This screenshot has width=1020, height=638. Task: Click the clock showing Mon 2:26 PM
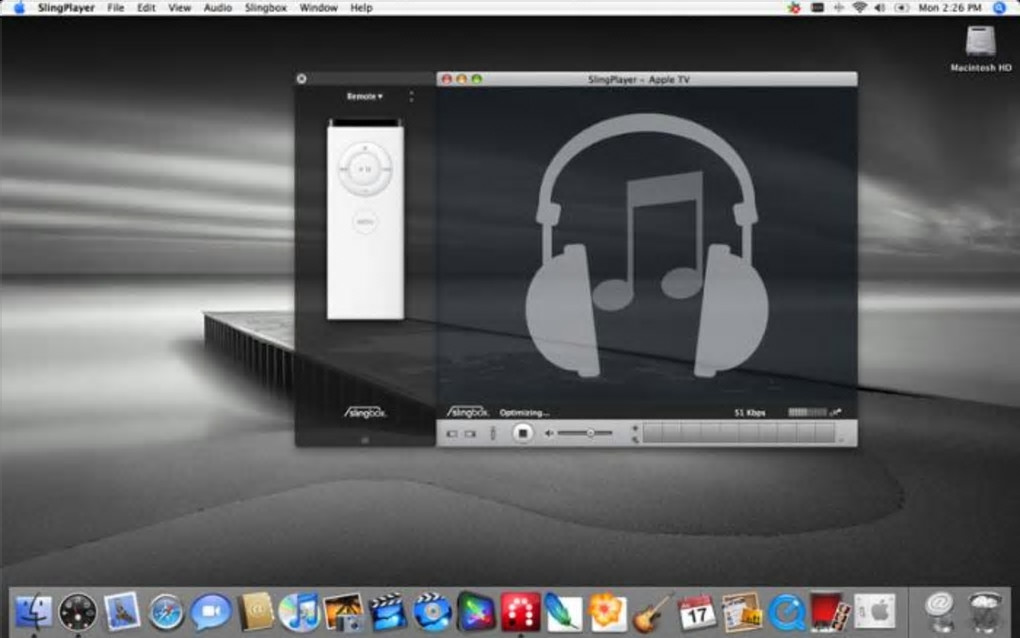click(950, 8)
